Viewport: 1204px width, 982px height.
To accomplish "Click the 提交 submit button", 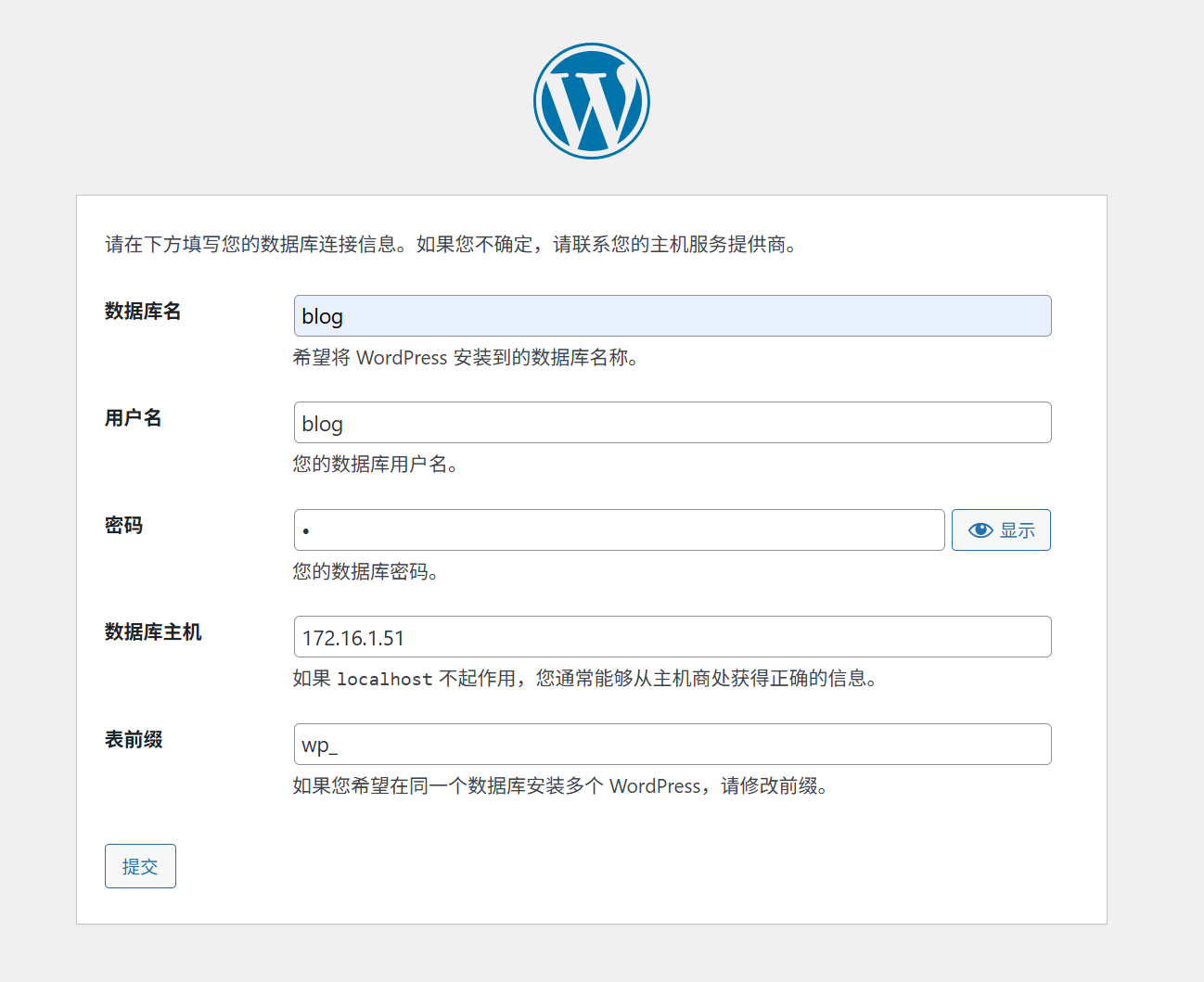I will [x=140, y=866].
